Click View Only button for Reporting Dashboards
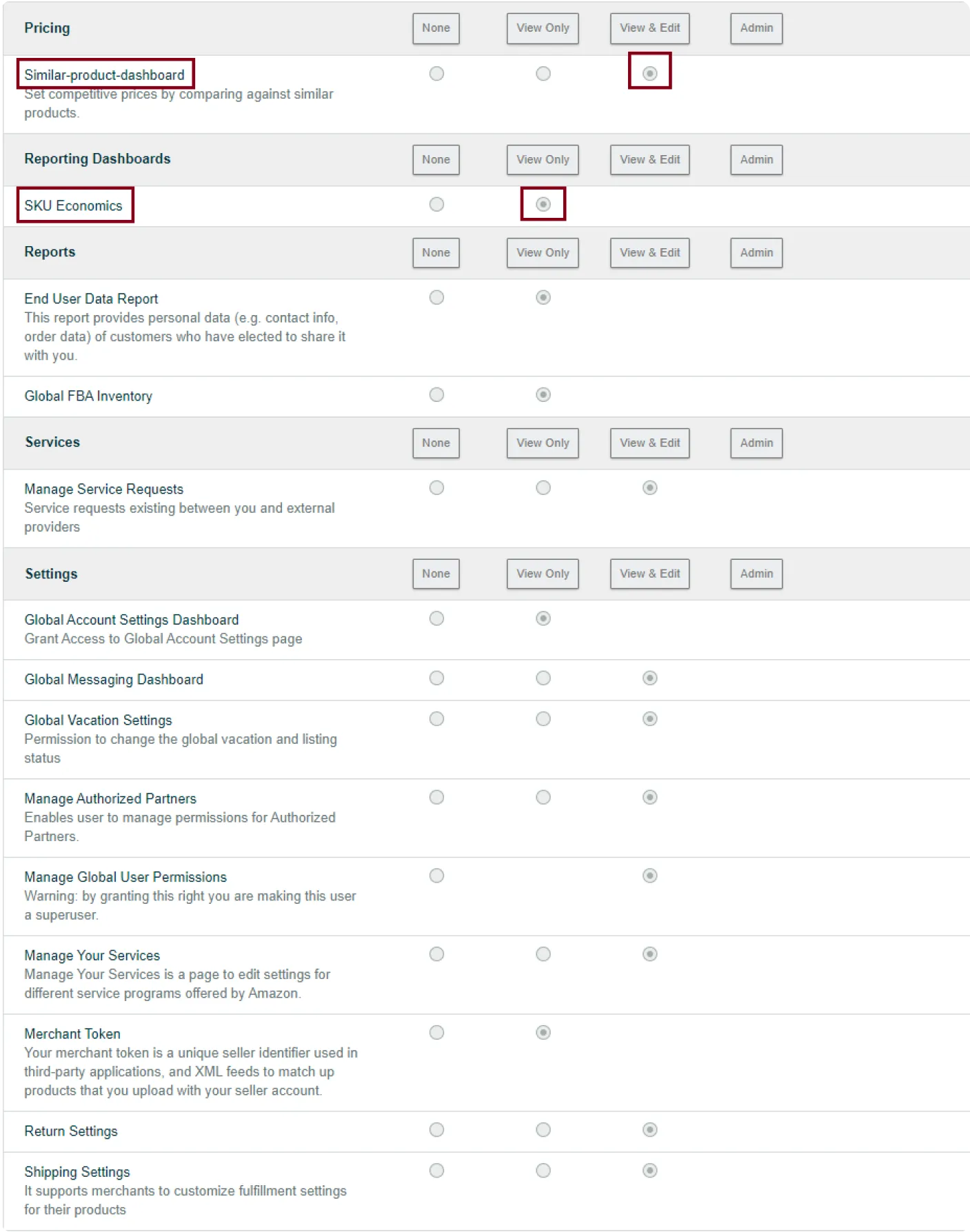This screenshot has width=970, height=1232. coord(543,160)
